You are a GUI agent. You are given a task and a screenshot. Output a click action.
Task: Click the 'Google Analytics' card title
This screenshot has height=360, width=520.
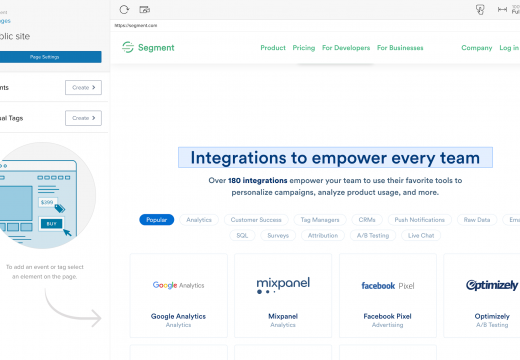pyautogui.click(x=178, y=316)
